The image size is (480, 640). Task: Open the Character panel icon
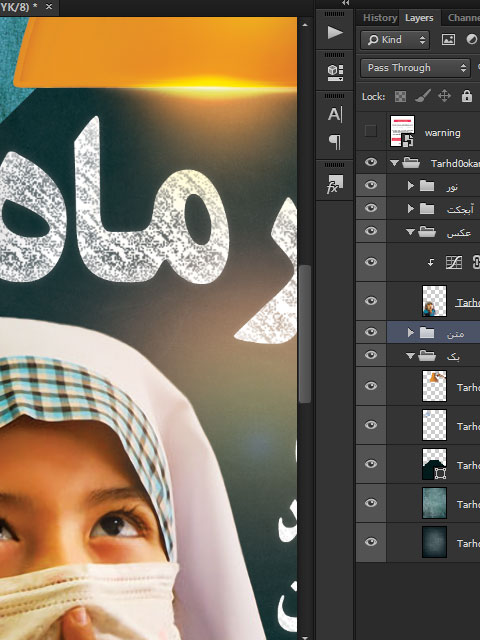click(335, 115)
